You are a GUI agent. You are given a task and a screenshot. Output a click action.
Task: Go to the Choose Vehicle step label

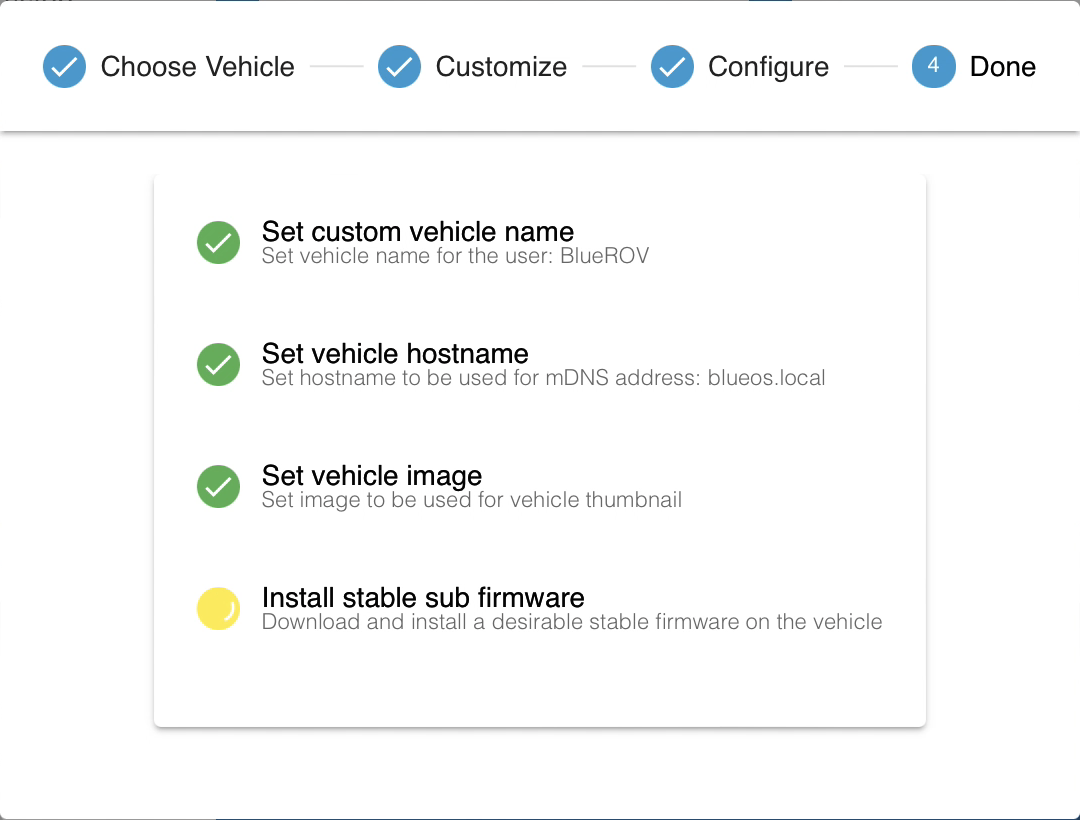(x=198, y=67)
